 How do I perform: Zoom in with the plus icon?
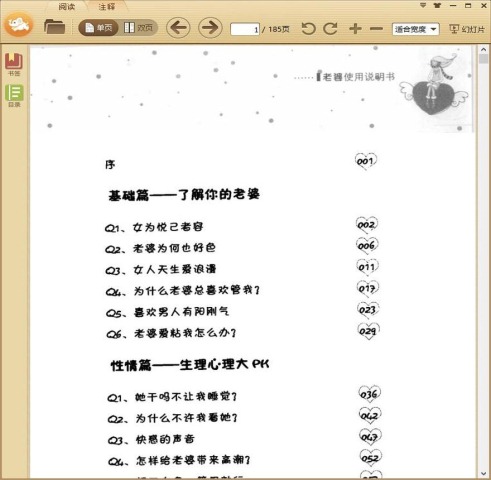tap(355, 29)
